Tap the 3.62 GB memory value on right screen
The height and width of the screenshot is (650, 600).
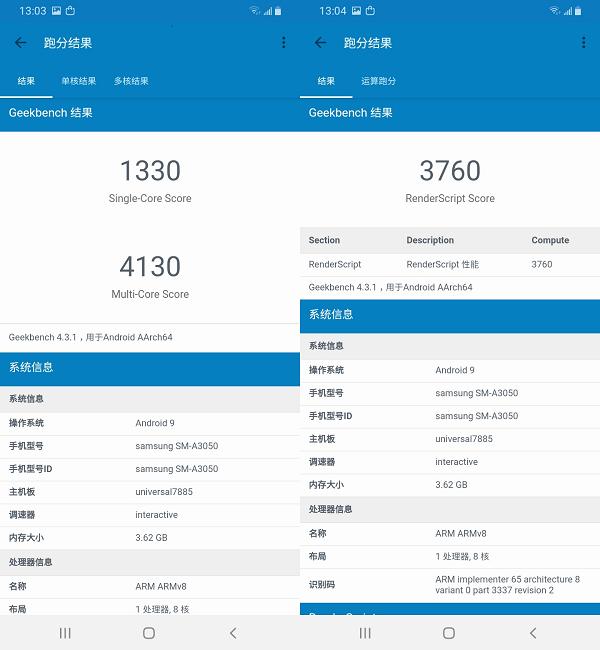(451, 485)
